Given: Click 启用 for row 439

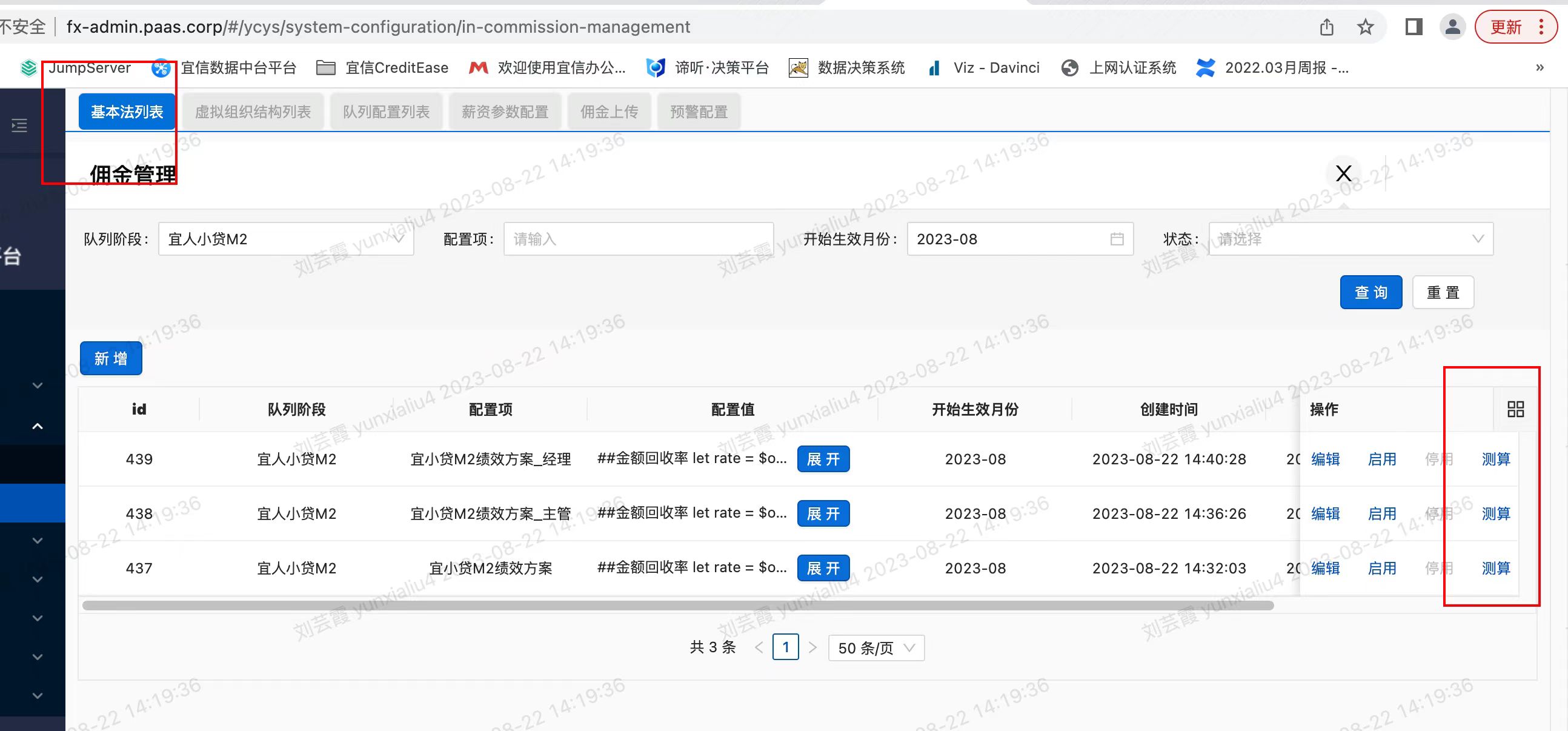Looking at the screenshot, I should 1382,459.
